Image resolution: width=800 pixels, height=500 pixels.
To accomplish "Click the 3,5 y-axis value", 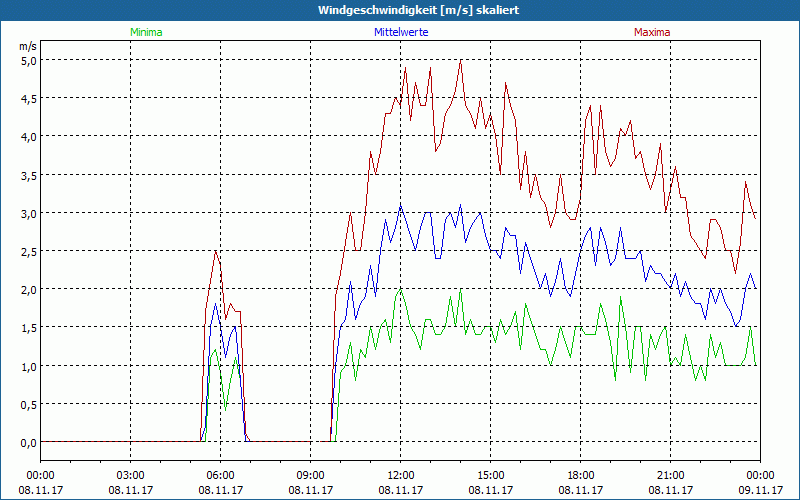I will coord(29,175).
